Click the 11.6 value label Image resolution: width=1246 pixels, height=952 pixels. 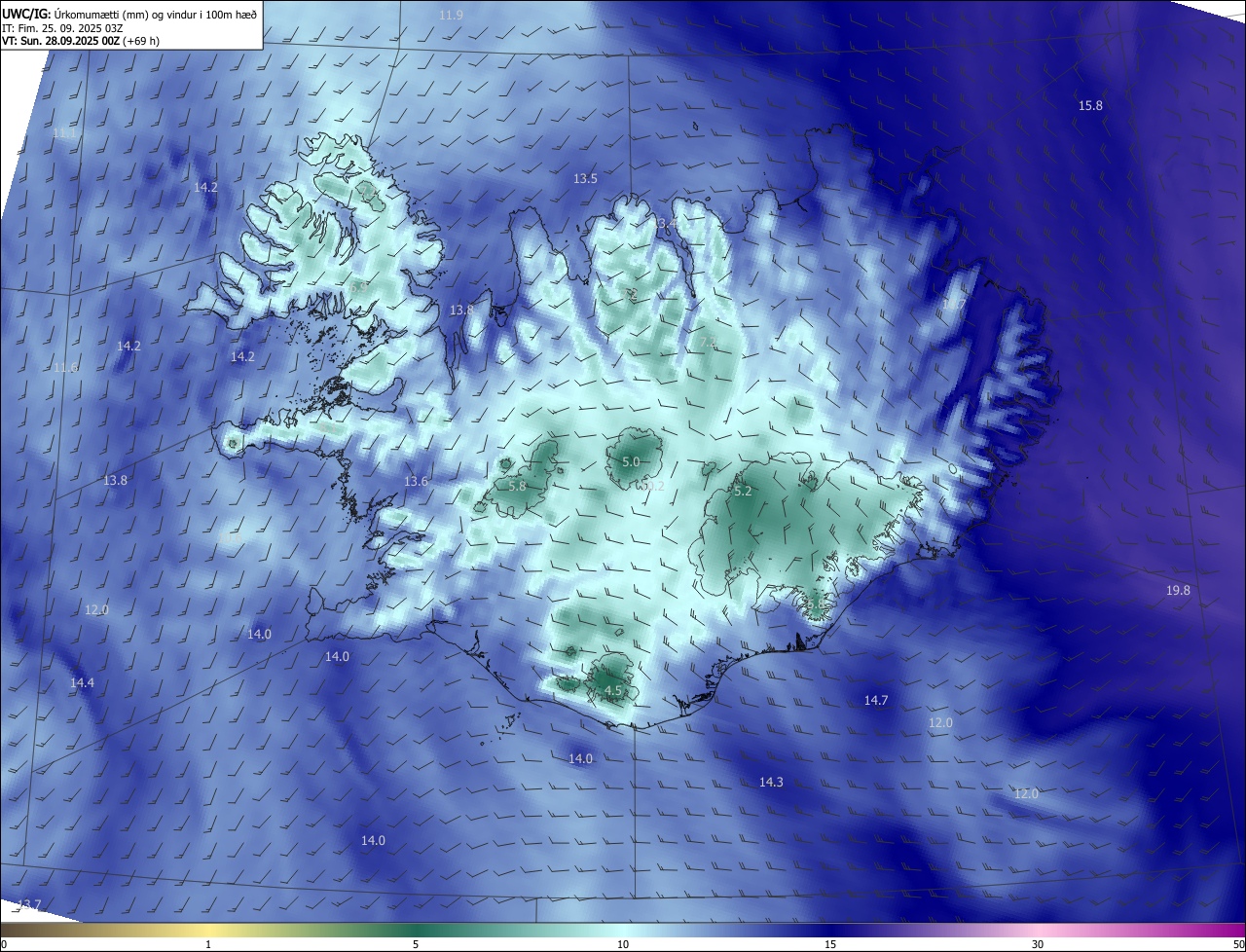(65, 367)
